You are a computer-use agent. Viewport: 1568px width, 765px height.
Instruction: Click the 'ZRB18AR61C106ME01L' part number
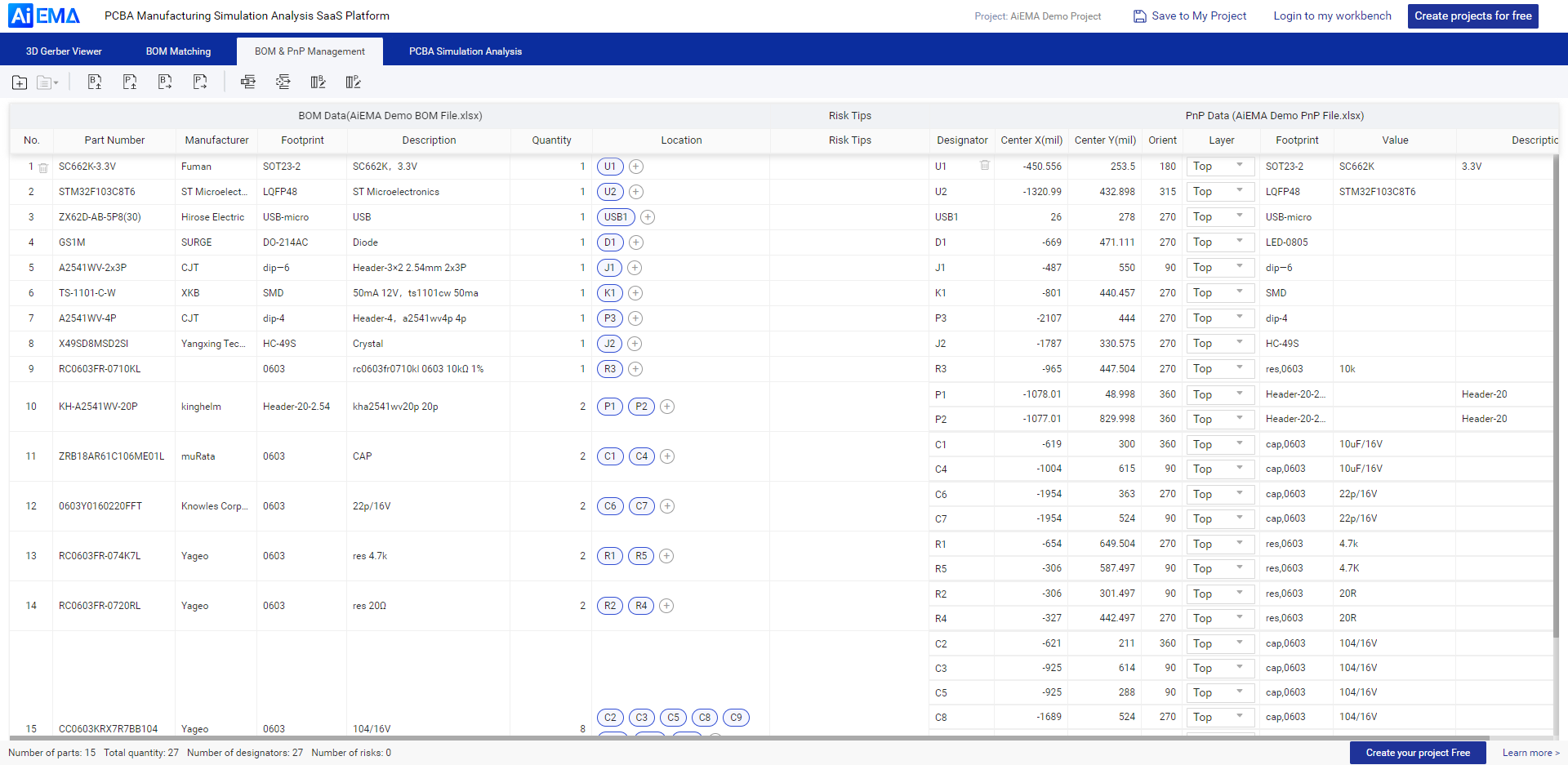pos(112,456)
